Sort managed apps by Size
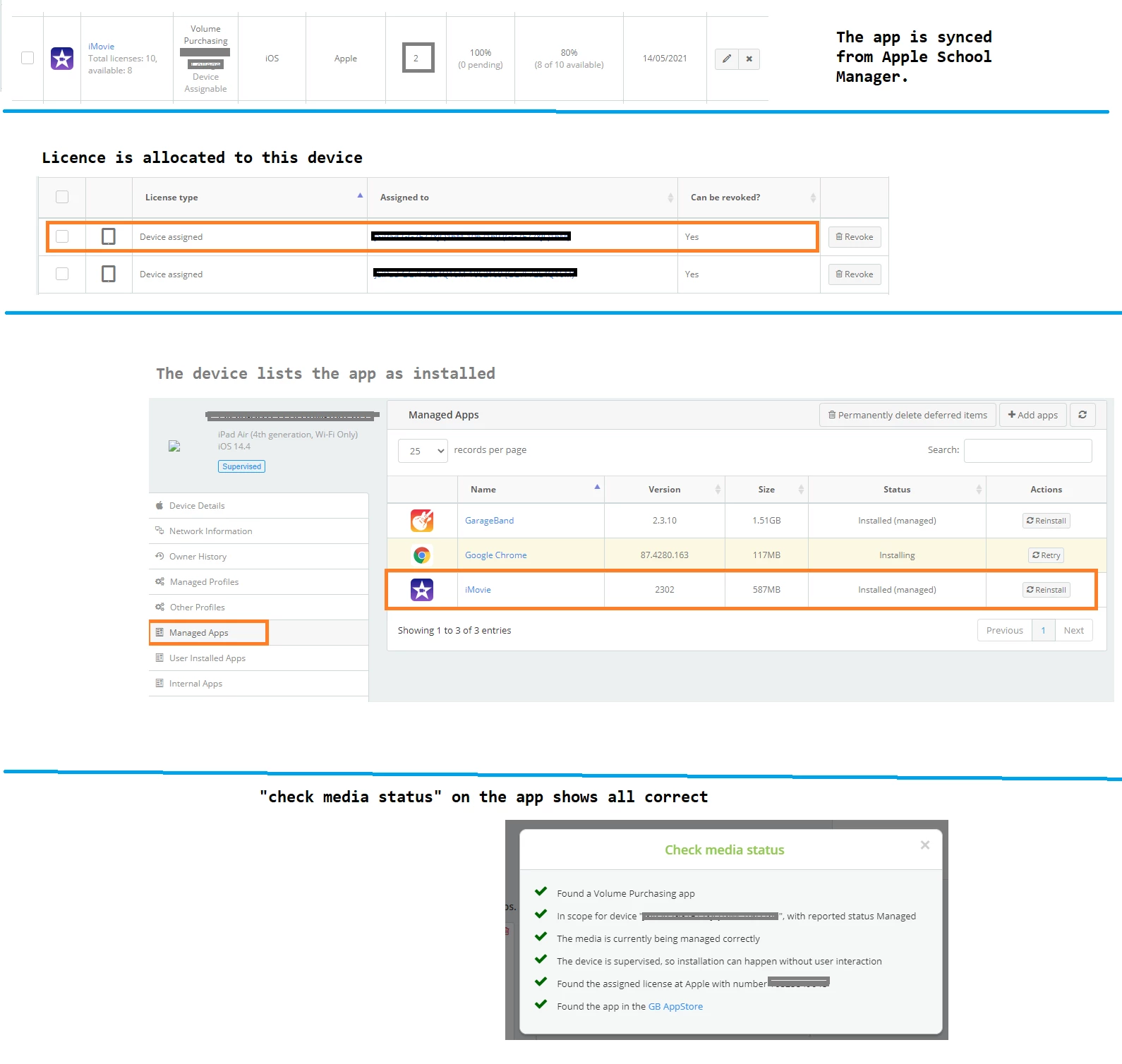The image size is (1122, 1064). 766,490
